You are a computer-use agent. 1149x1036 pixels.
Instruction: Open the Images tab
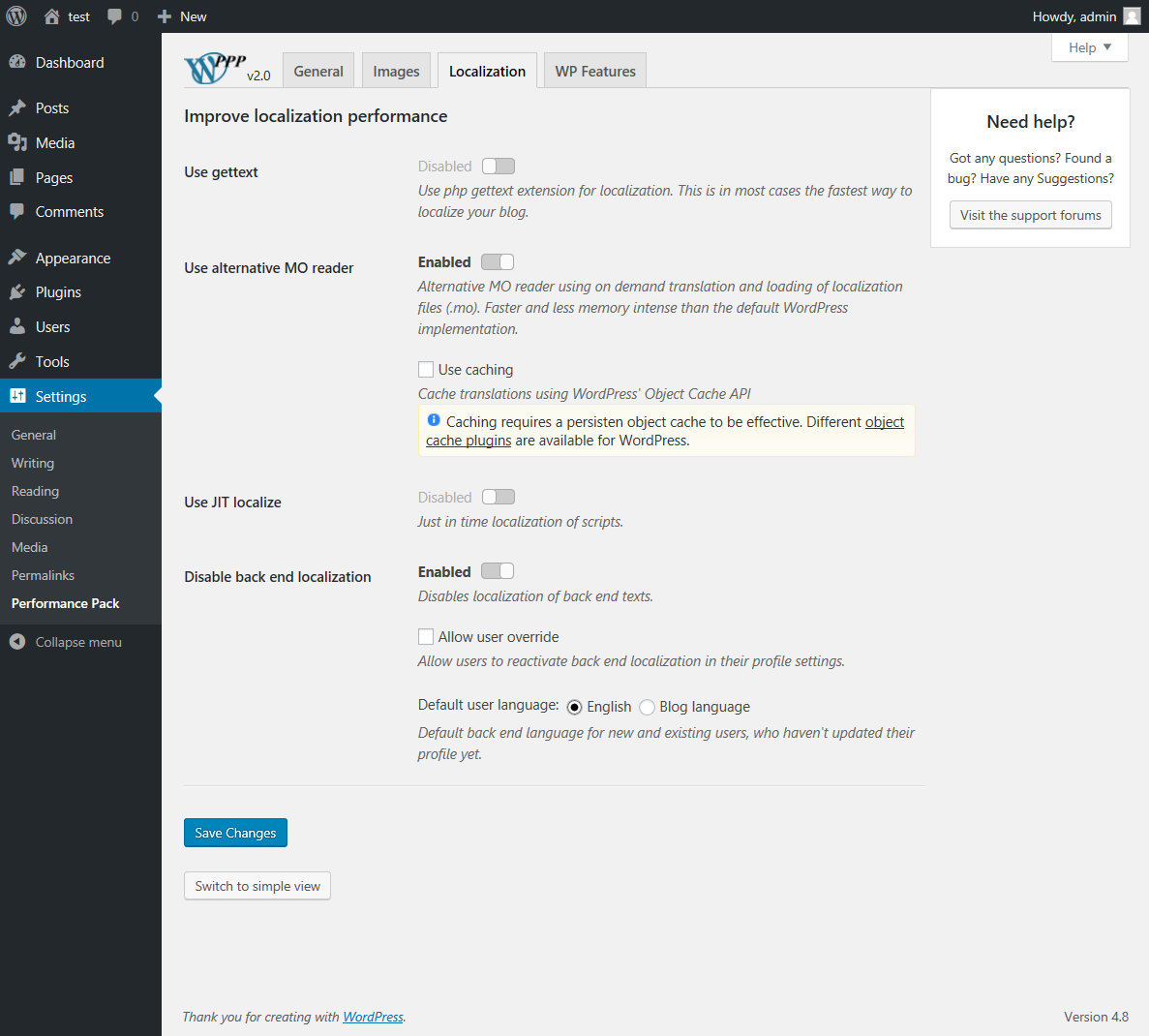click(x=396, y=71)
